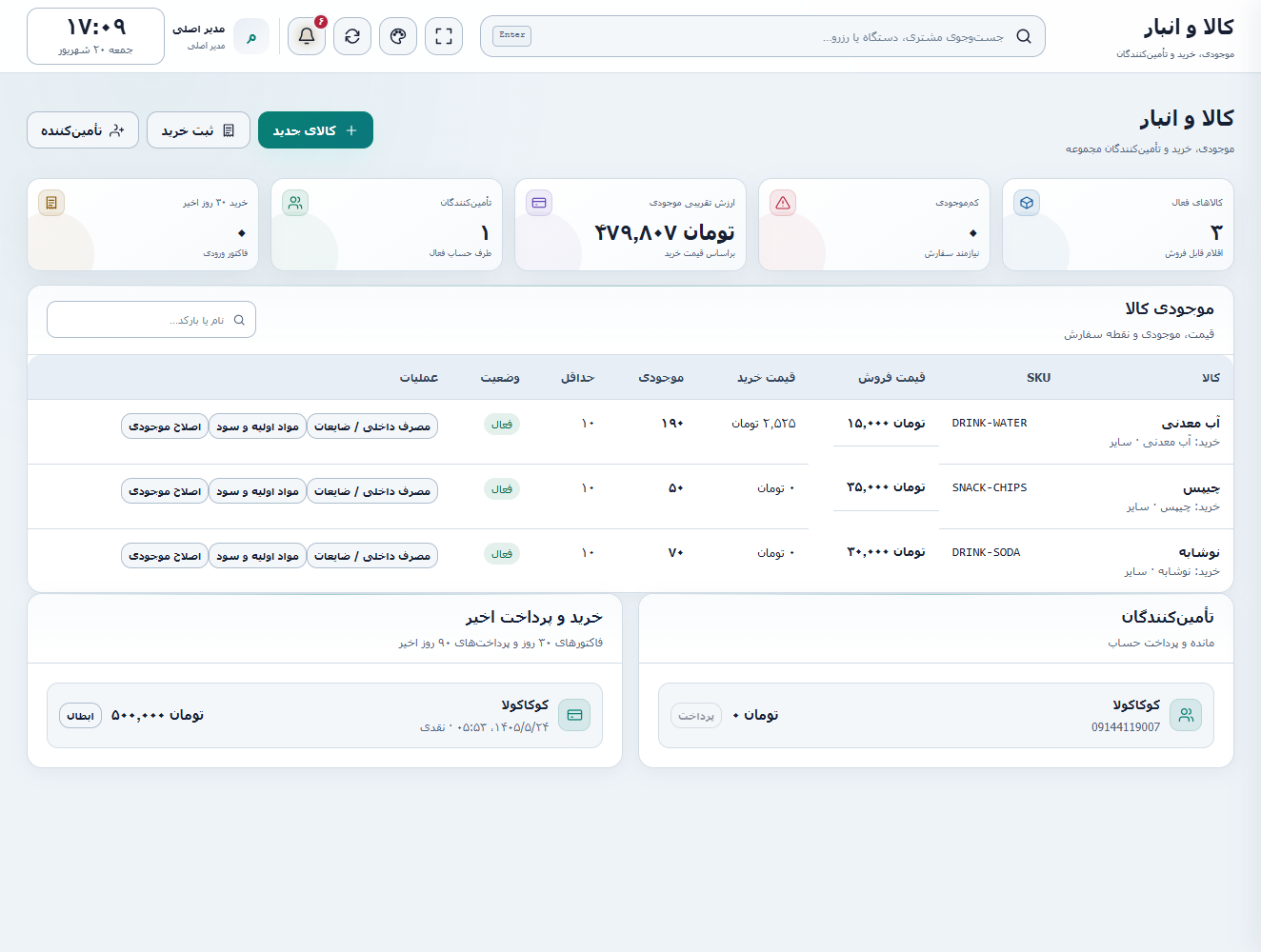
Task: Click the فعال status badge for چیپس
Action: (502, 489)
